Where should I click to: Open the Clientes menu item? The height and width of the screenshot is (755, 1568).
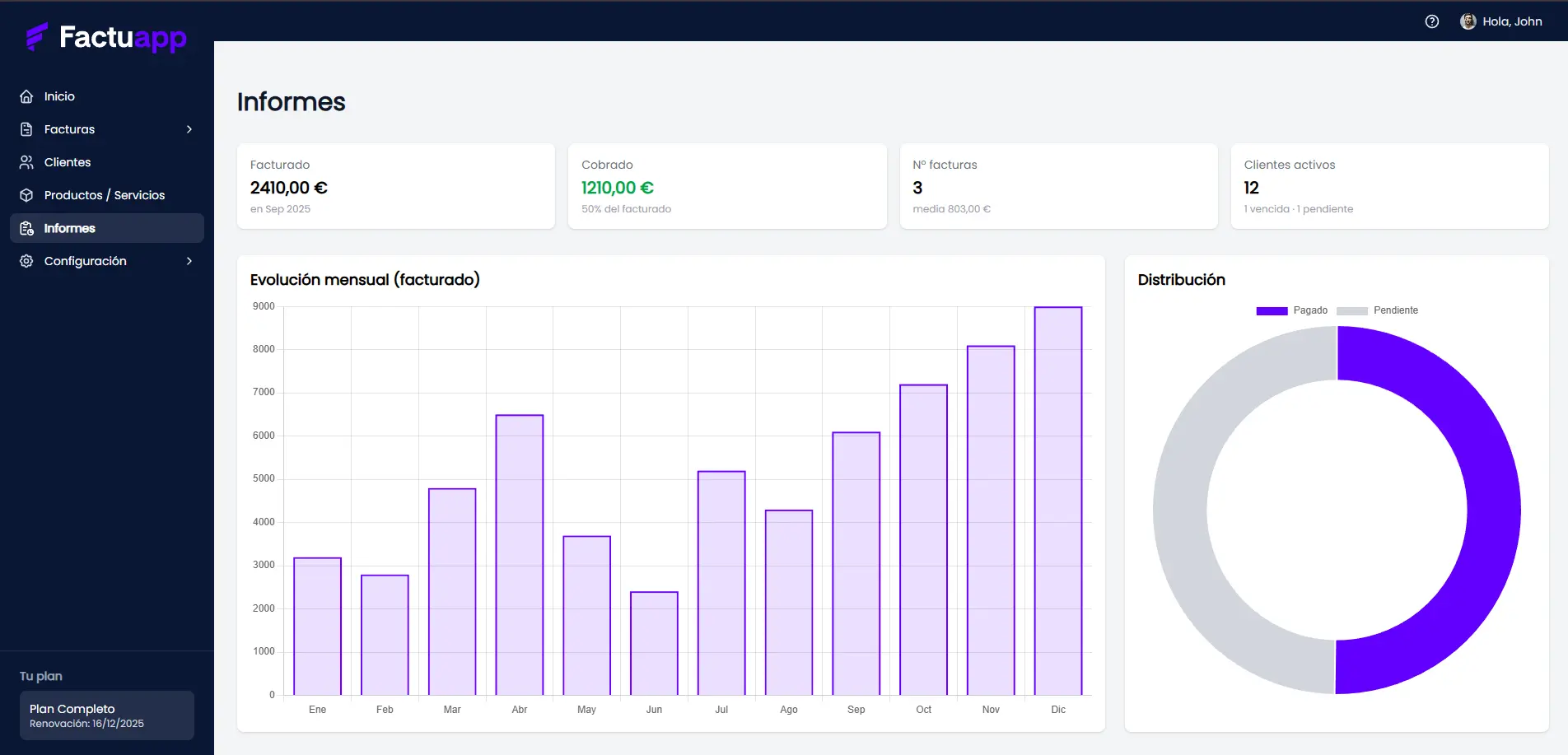[x=68, y=162]
